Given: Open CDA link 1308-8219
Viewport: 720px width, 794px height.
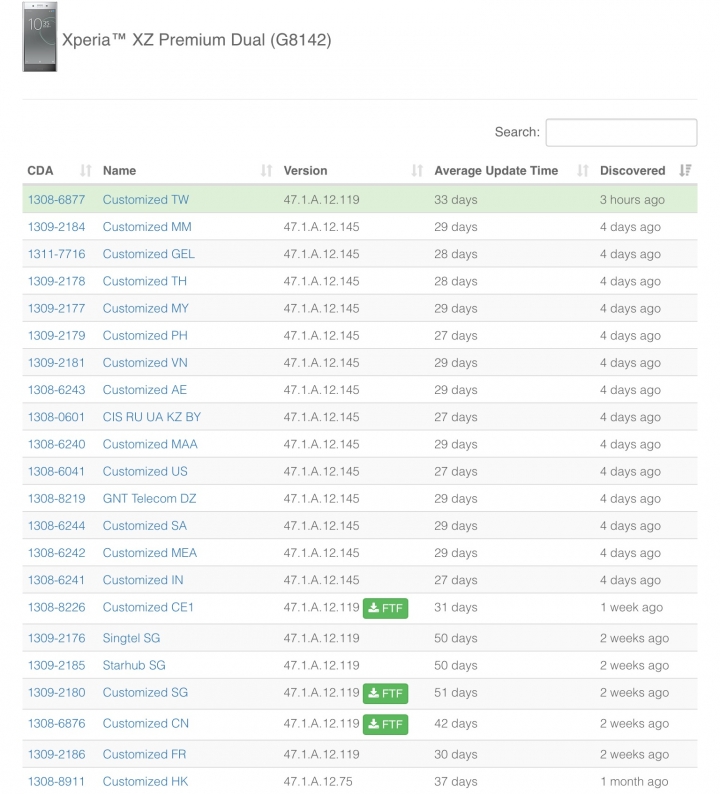Looking at the screenshot, I should 56,498.
